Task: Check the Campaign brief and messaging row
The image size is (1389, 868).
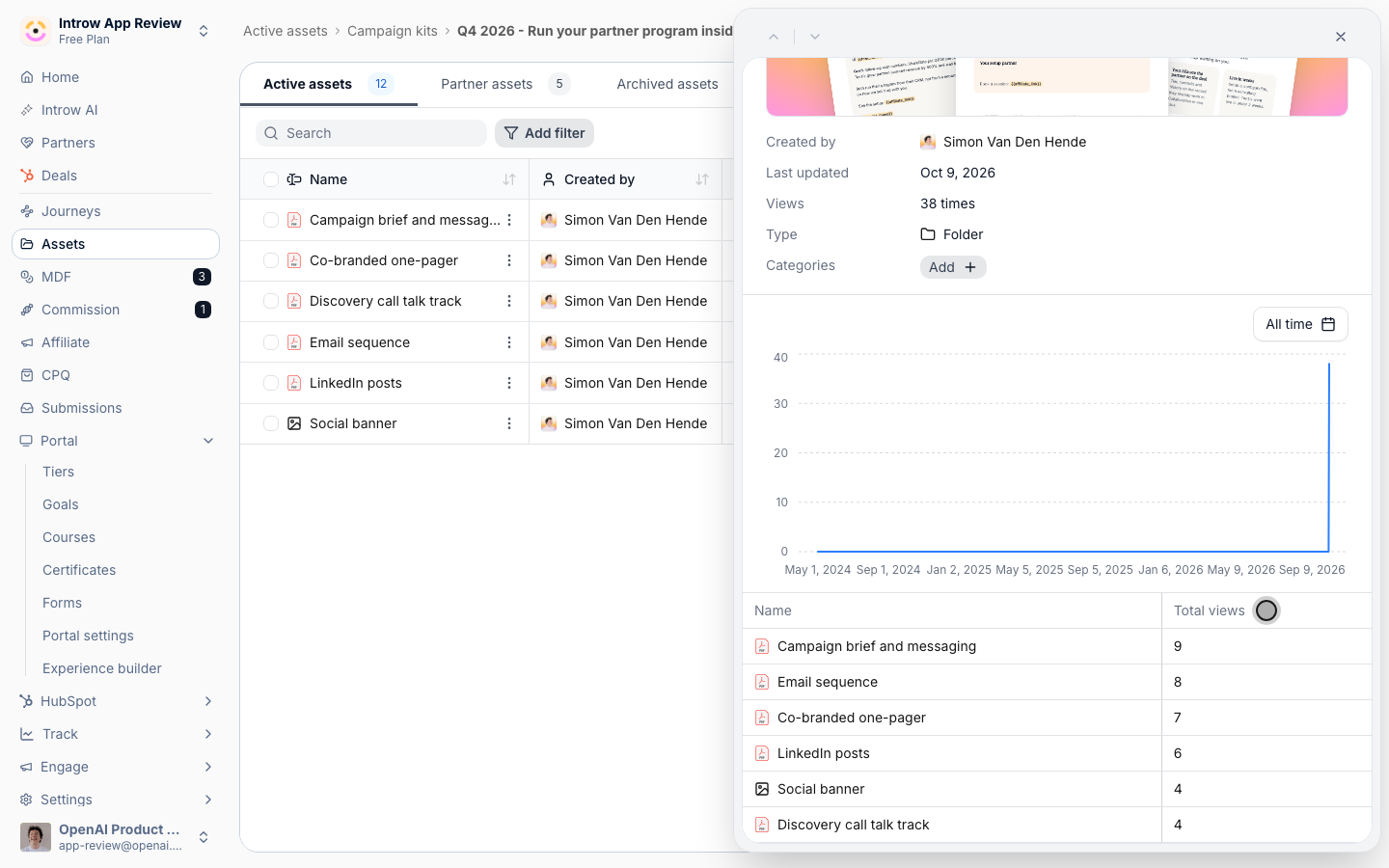Action: coord(271,220)
